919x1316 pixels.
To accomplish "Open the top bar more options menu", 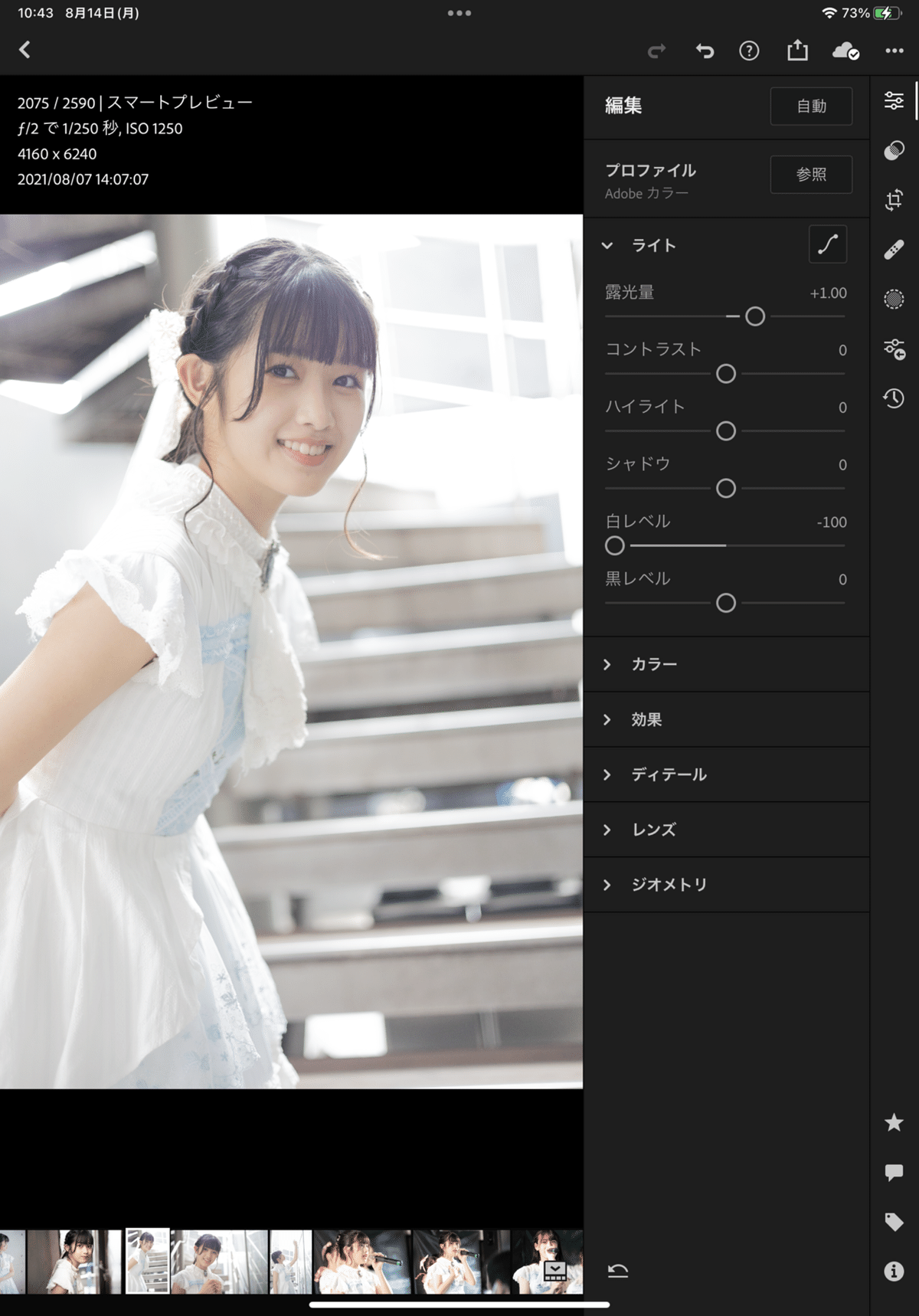I will tap(894, 51).
